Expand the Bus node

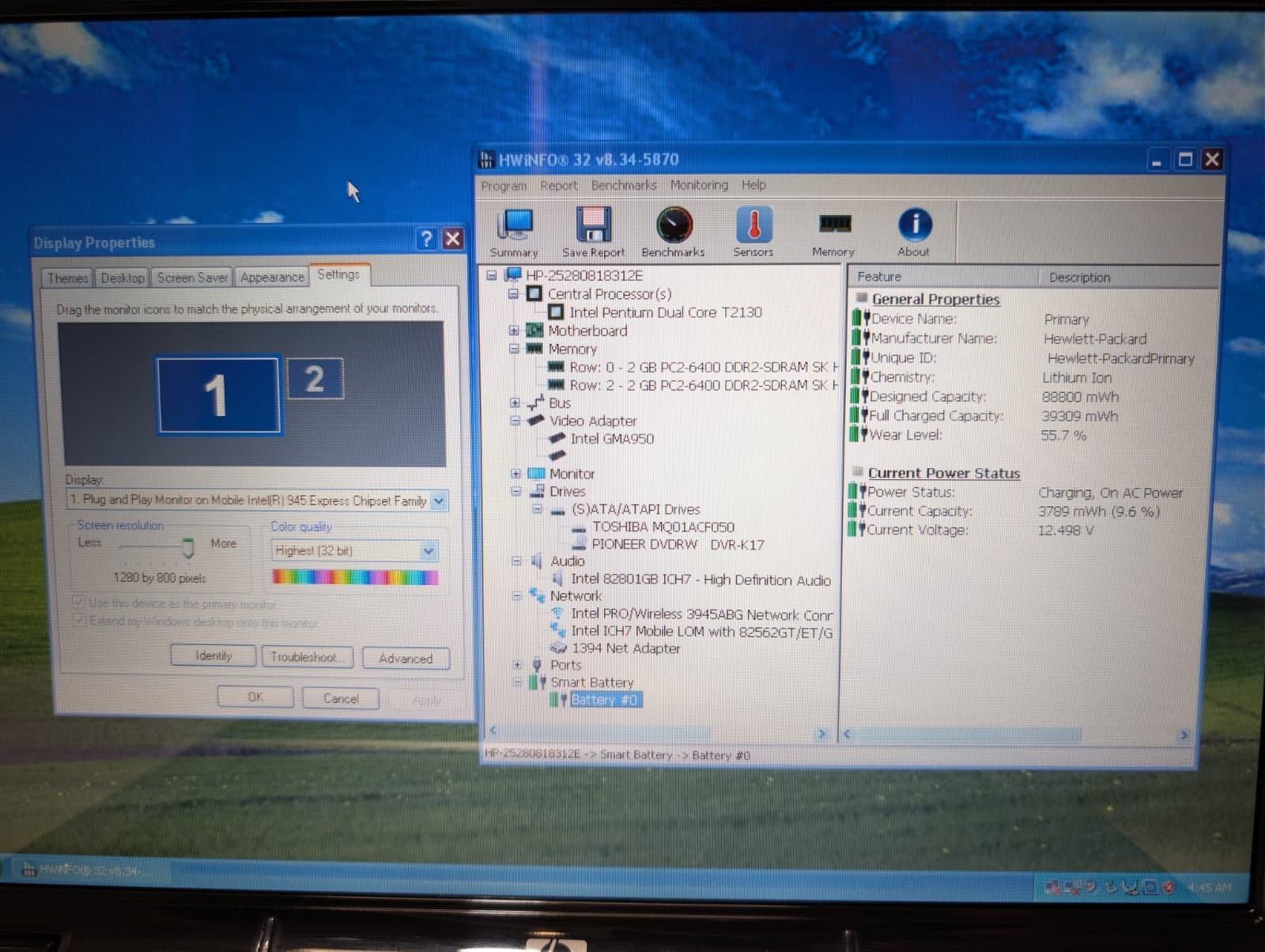(515, 402)
